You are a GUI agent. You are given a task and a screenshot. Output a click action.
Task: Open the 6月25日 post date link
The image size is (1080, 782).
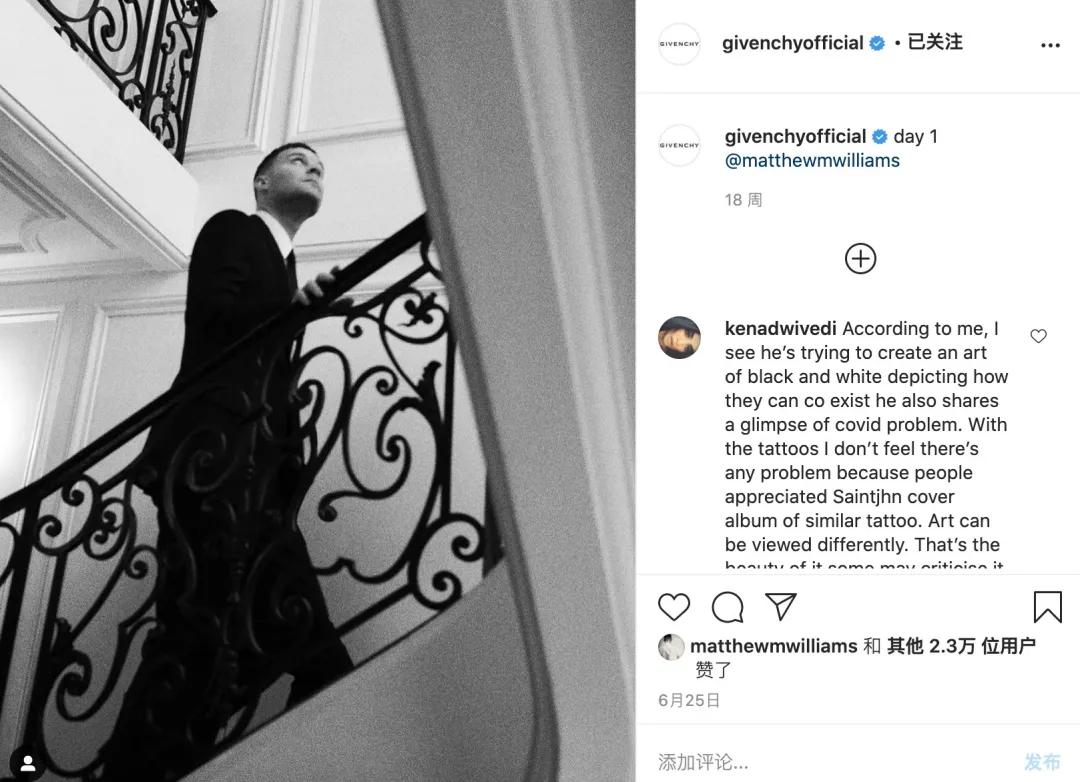point(689,701)
